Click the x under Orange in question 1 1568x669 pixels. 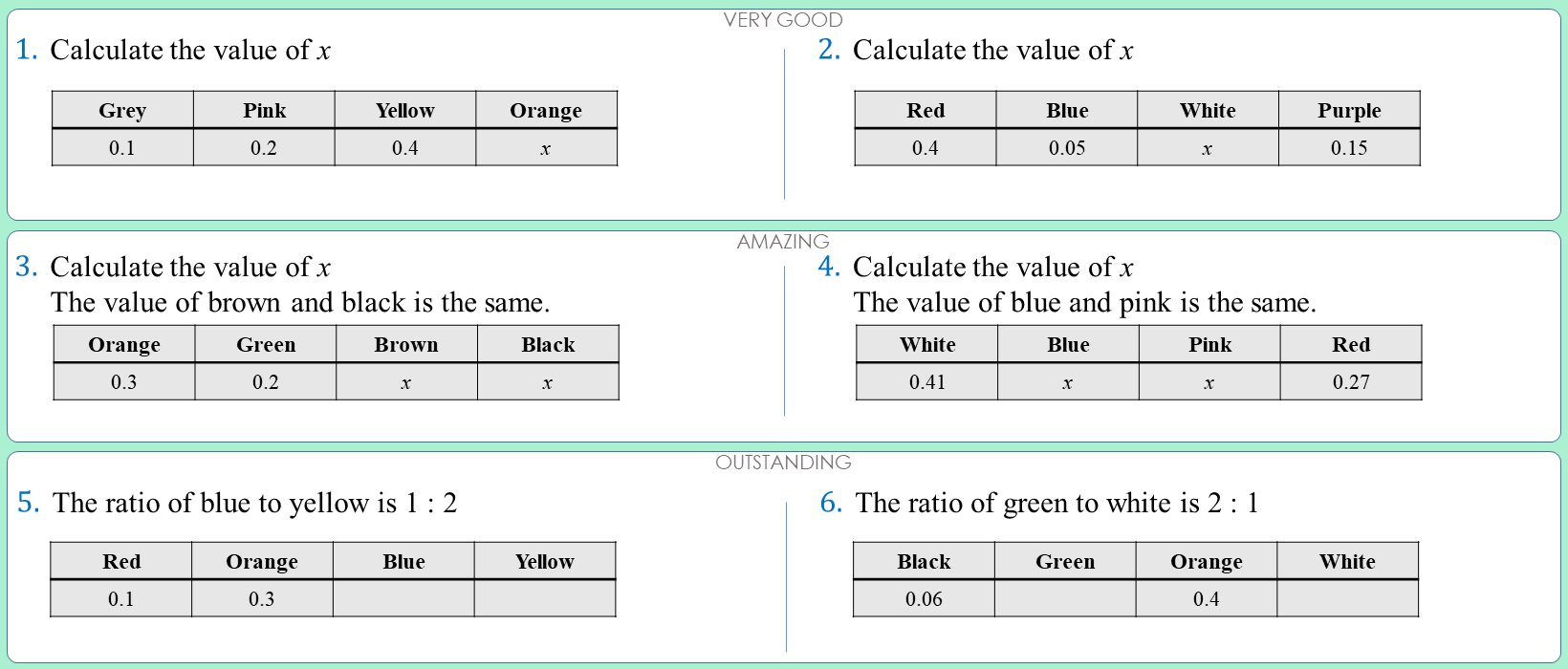[x=546, y=148]
